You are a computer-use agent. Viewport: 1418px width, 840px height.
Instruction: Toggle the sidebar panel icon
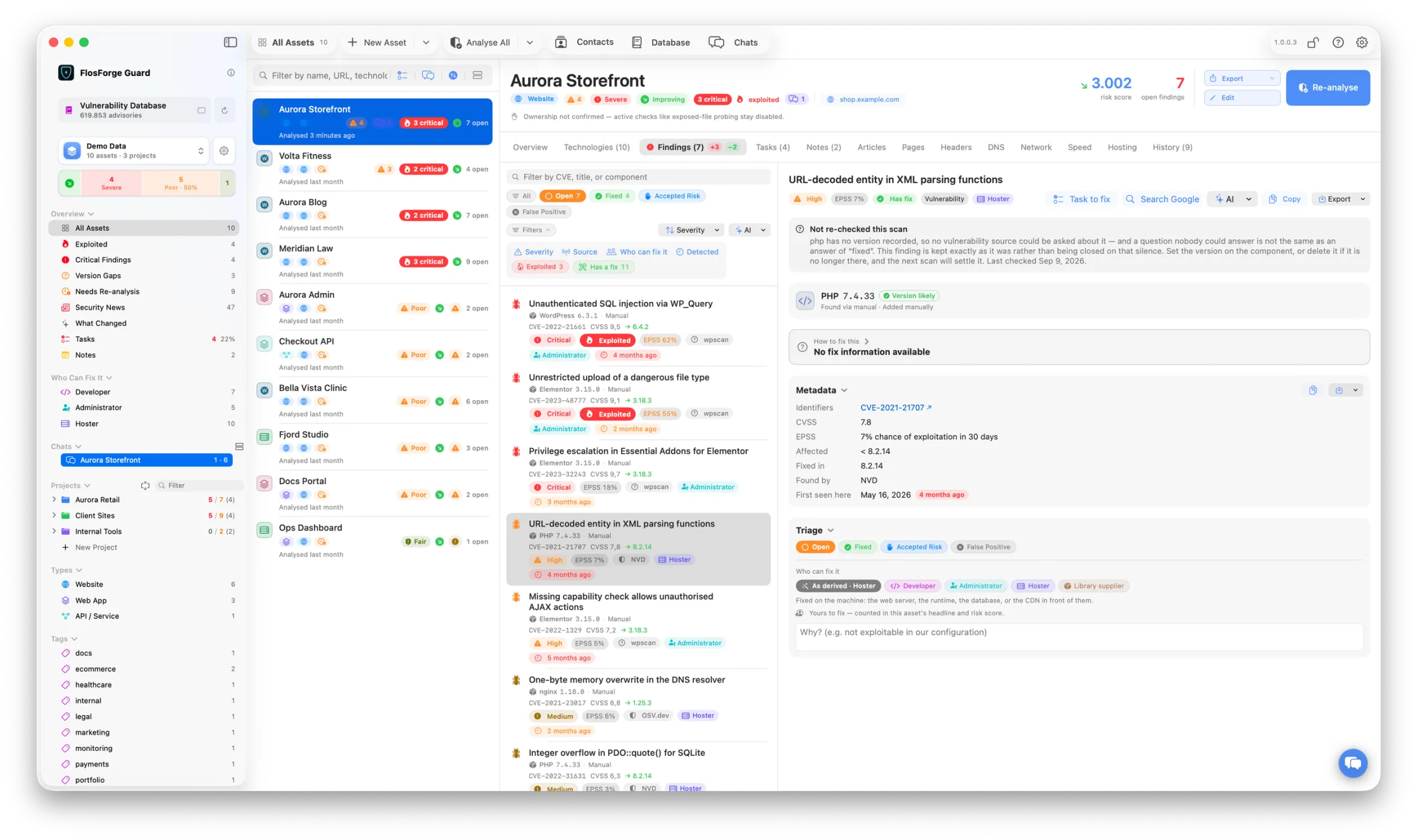click(x=230, y=42)
